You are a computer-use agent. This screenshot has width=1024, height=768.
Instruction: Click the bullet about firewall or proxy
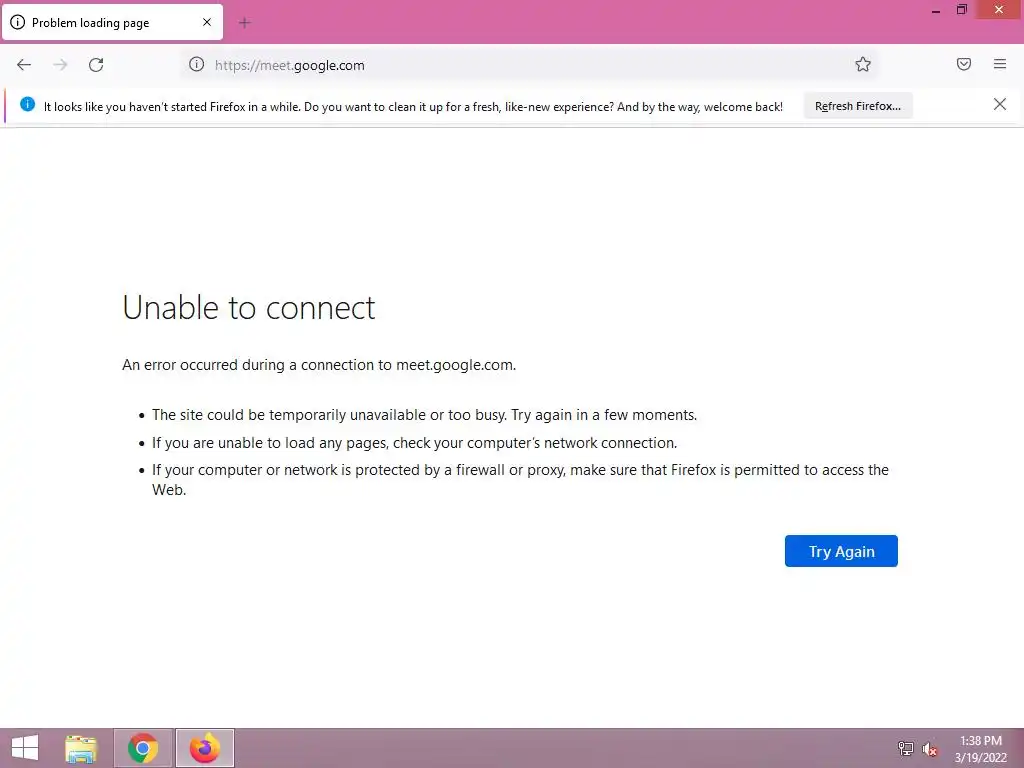pyautogui.click(x=520, y=479)
